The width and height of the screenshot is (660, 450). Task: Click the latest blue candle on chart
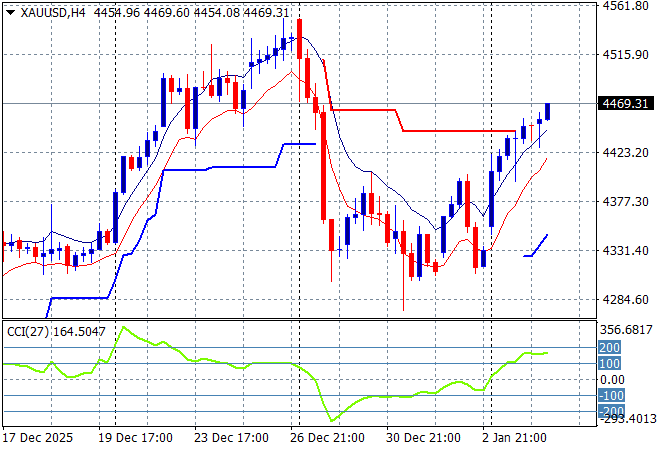547,111
